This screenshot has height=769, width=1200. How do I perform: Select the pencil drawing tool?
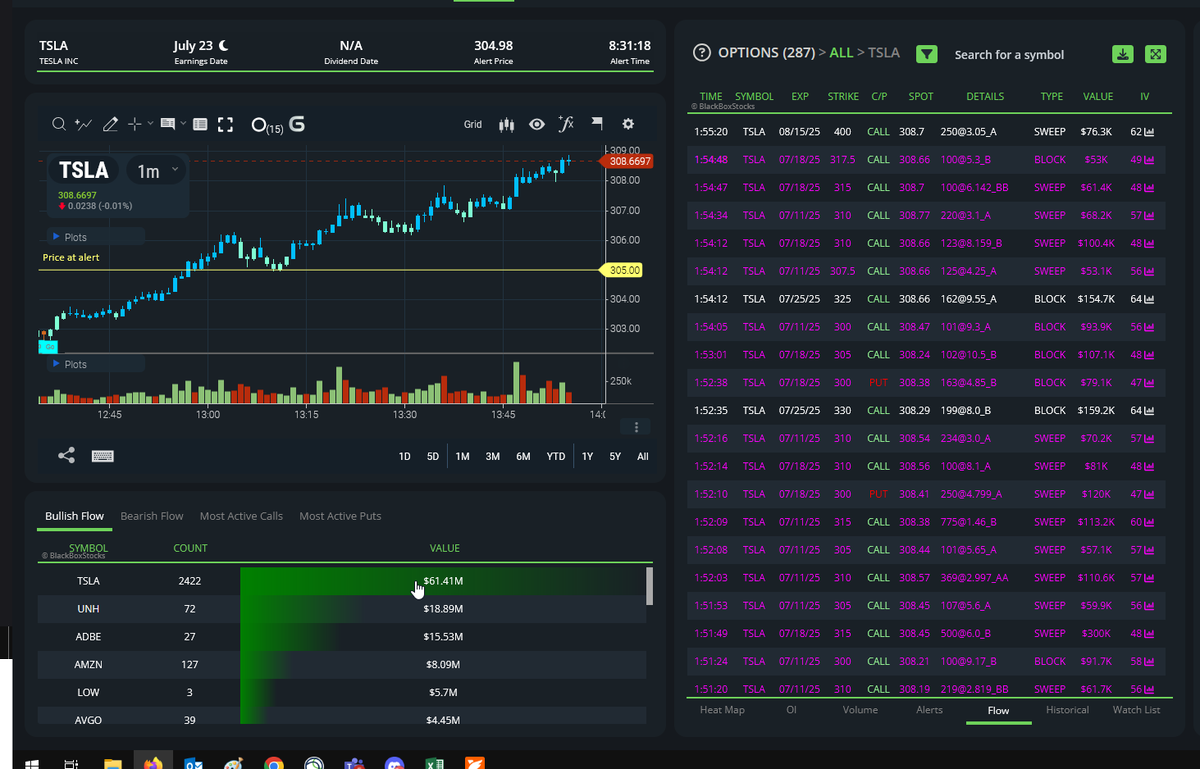(110, 124)
